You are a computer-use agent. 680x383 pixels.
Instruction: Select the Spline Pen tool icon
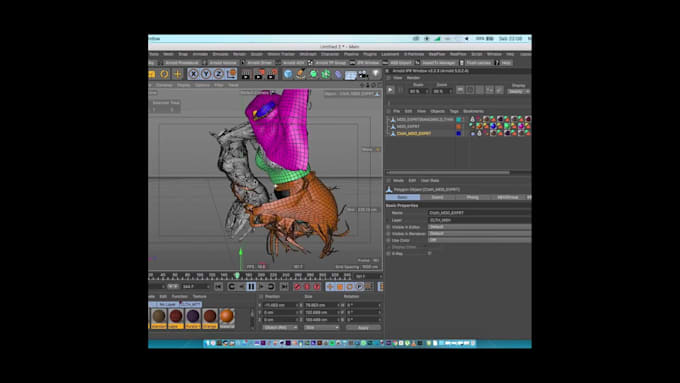[x=301, y=75]
